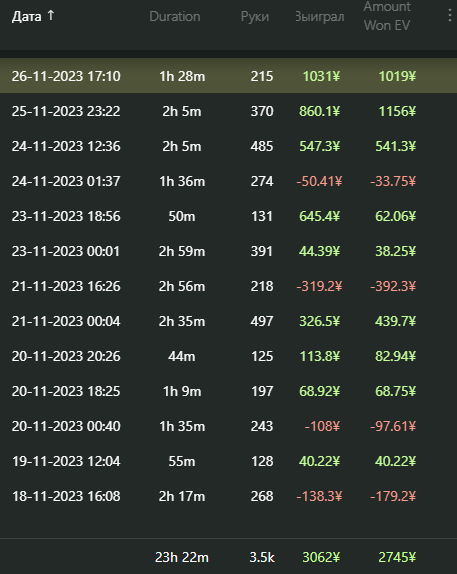Sort by Amount Won EV header
The width and height of the screenshot is (457, 574).
pos(387,16)
